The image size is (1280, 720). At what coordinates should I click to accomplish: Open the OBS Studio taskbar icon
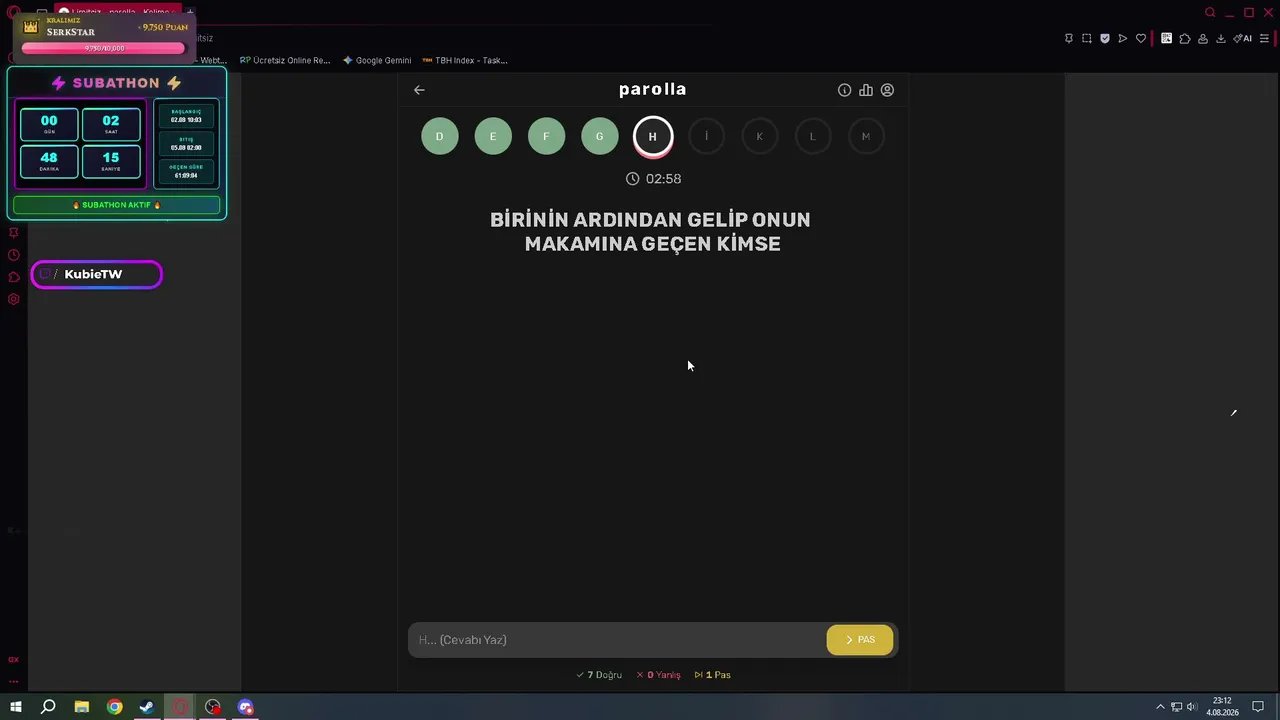(213, 707)
